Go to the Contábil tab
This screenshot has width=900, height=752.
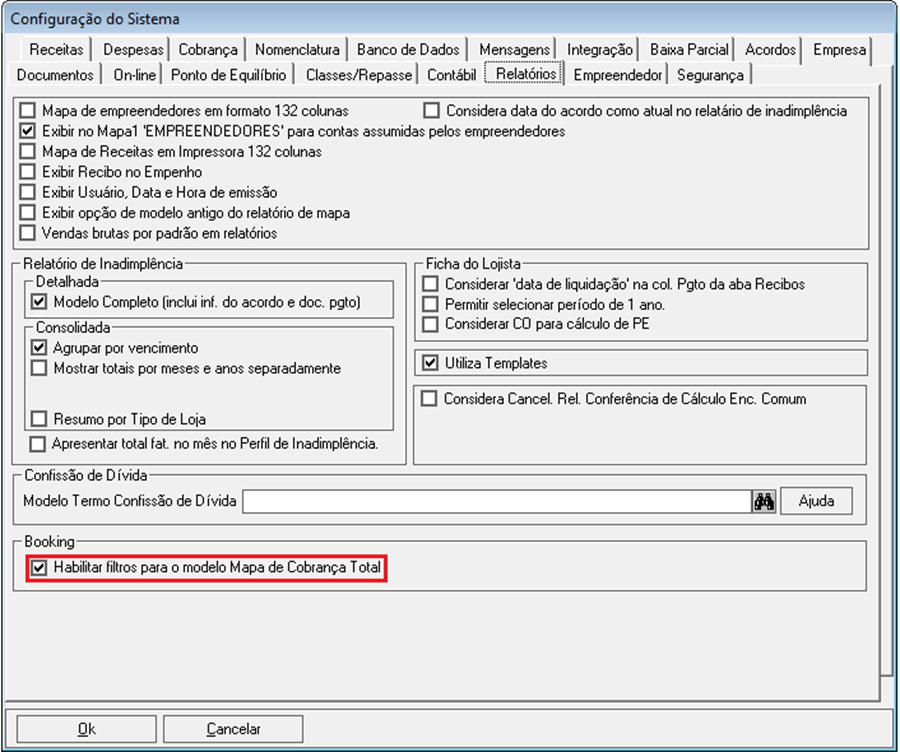451,75
